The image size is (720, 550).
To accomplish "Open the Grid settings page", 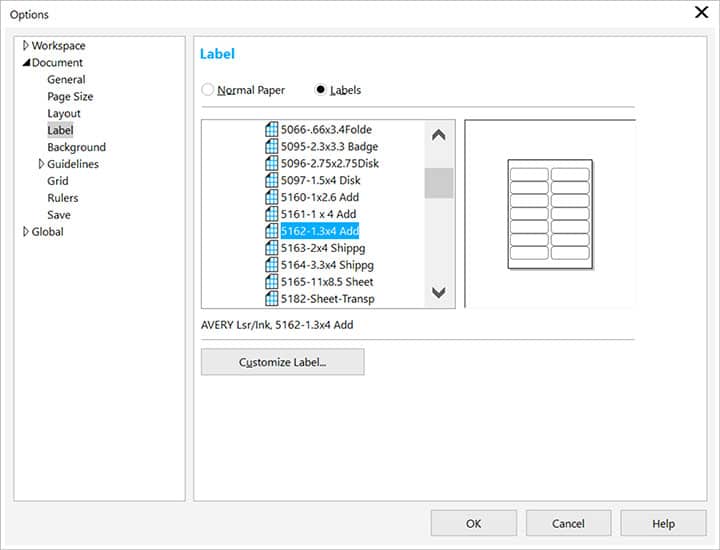I will pos(58,181).
